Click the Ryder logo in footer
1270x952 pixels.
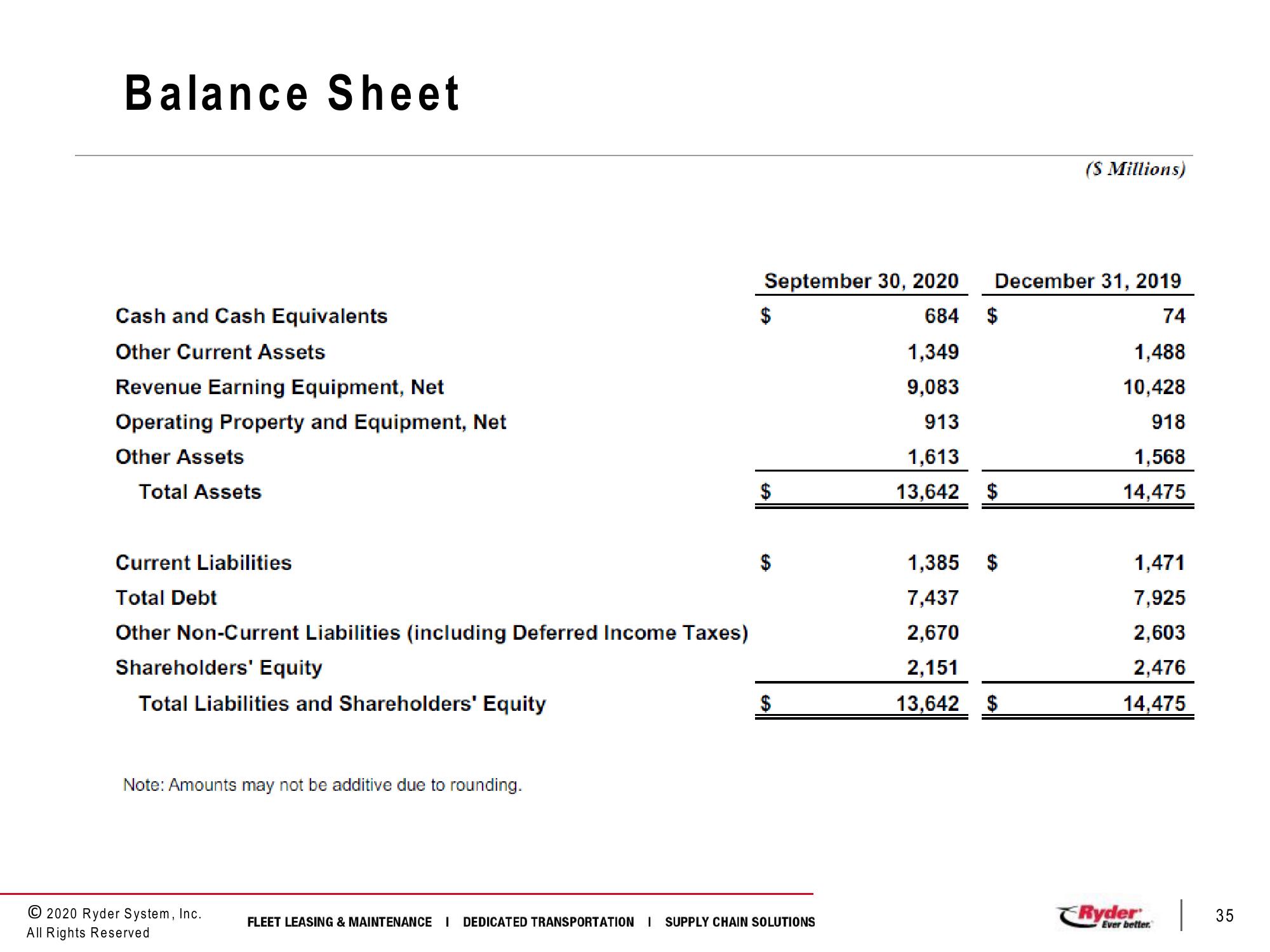[1105, 917]
